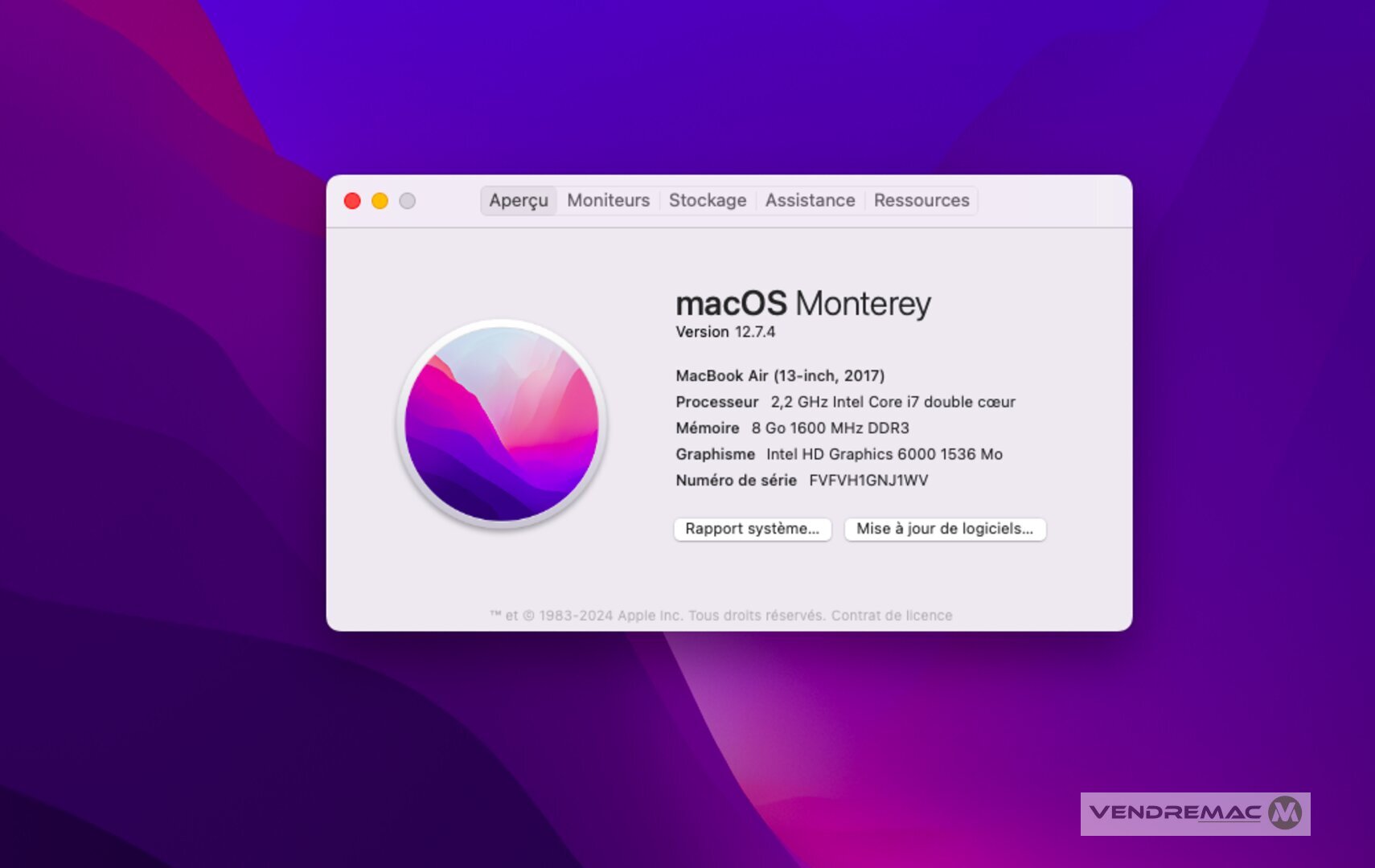Viewport: 1375px width, 868px height.
Task: Open Mise à jour de logiciels
Action: coord(944,529)
